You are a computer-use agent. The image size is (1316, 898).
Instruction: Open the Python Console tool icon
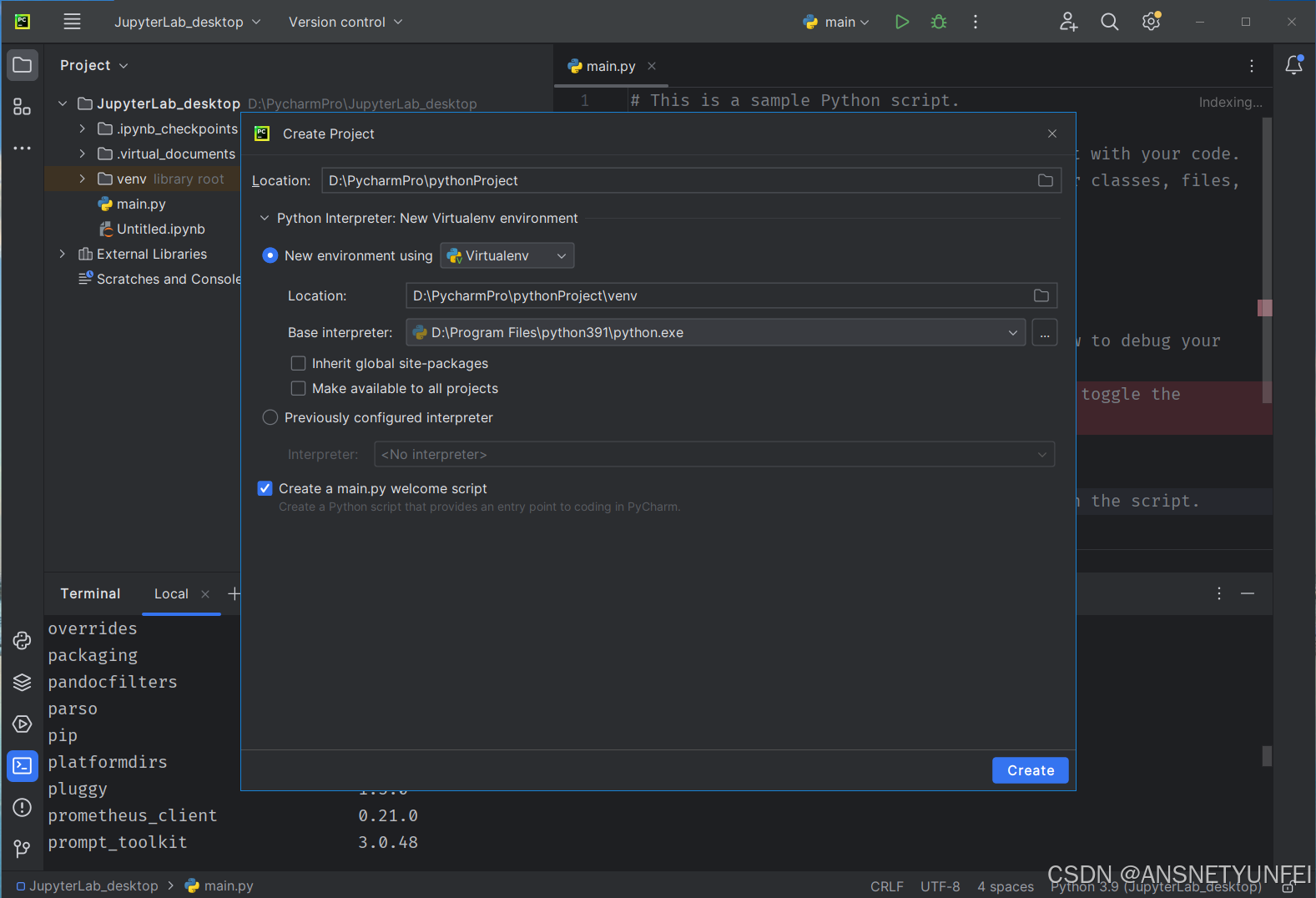pos(23,640)
